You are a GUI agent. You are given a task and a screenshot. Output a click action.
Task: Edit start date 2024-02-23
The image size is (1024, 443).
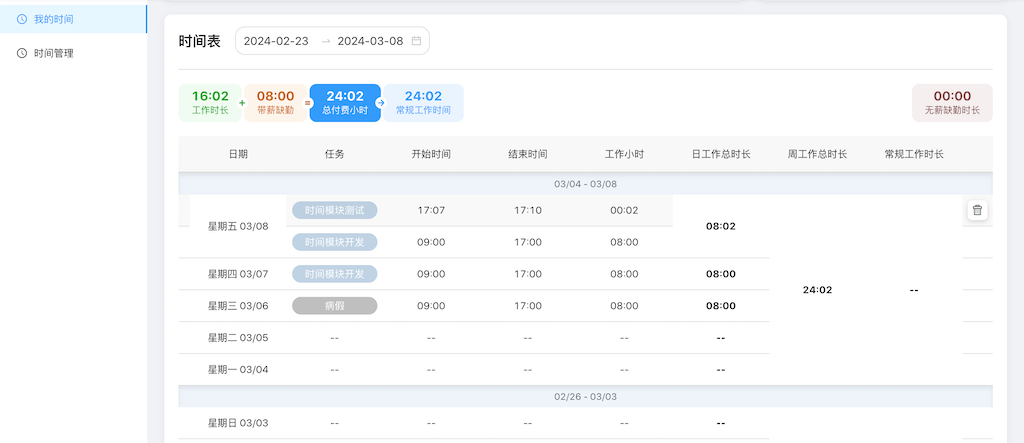tap(276, 41)
